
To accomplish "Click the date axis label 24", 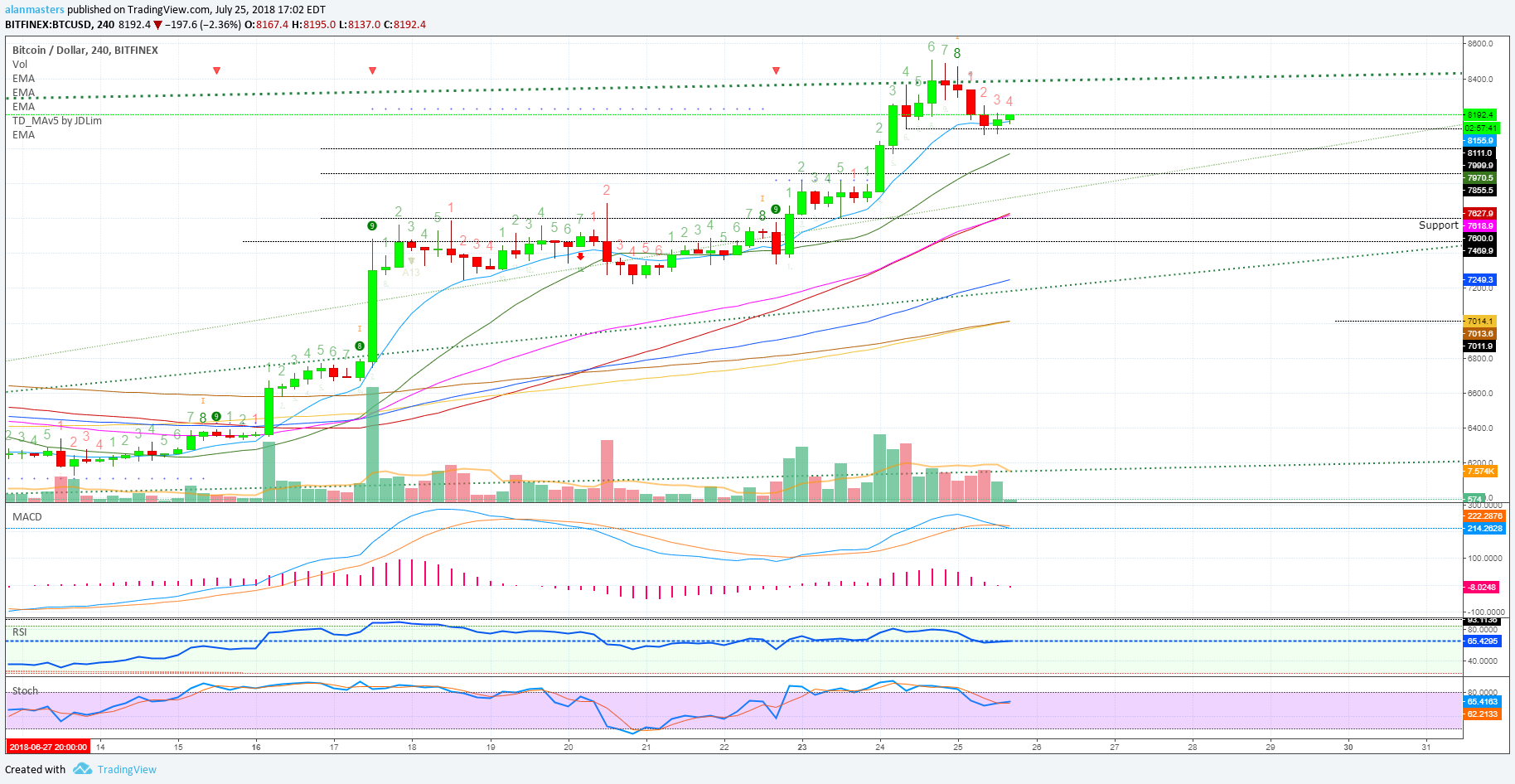I will [879, 748].
